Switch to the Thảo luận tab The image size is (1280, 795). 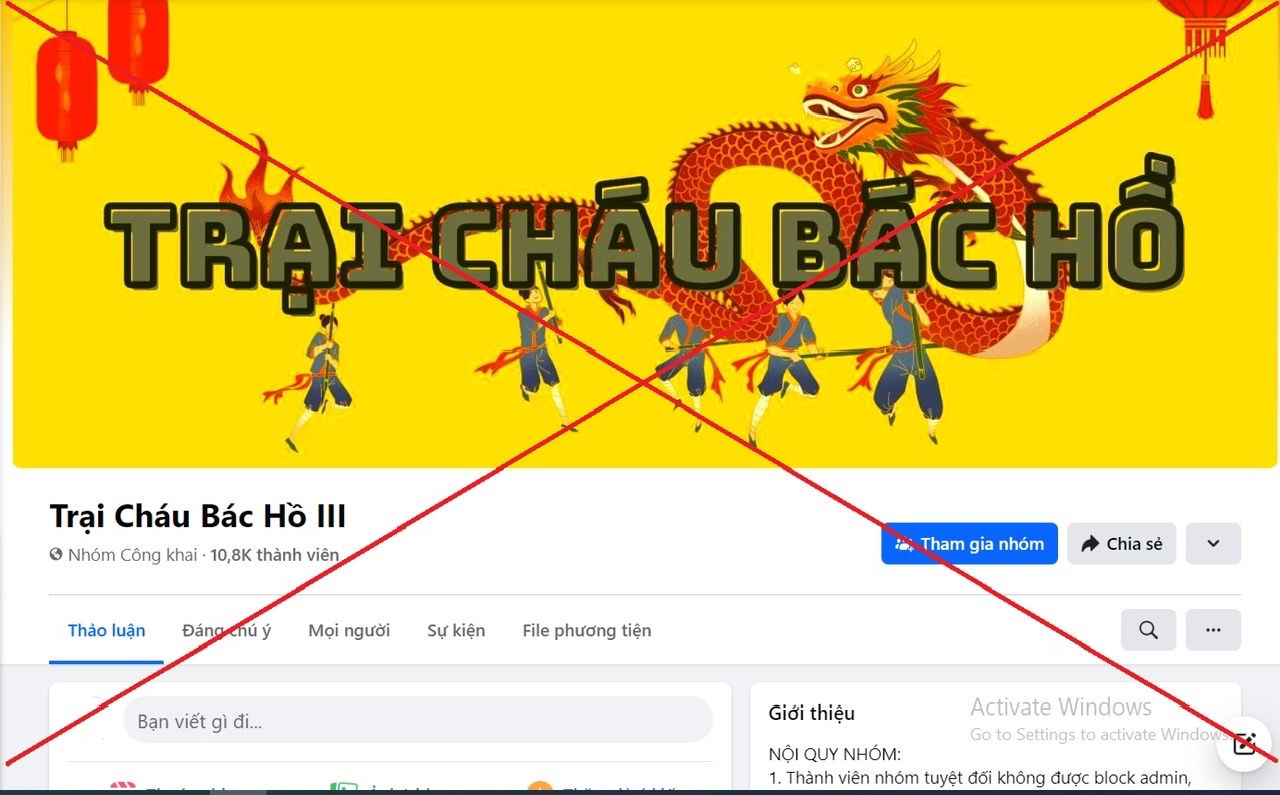click(x=106, y=630)
